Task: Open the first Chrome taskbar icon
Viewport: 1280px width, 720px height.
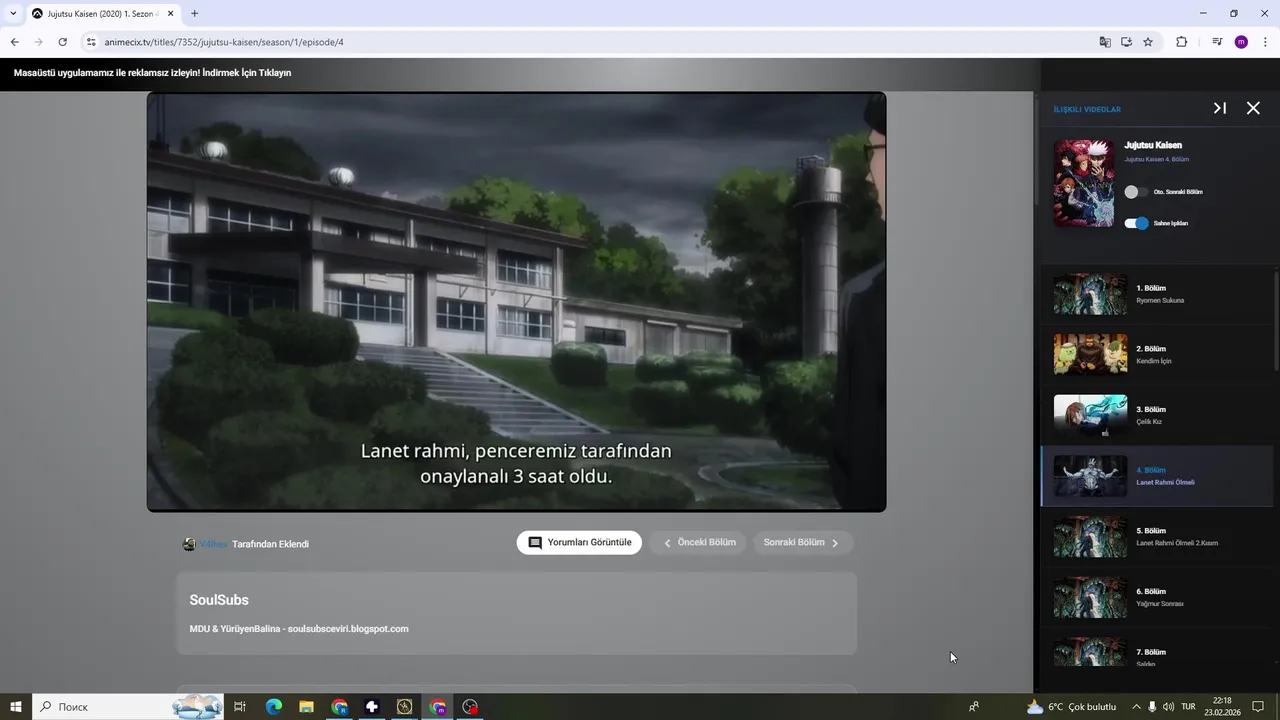Action: pyautogui.click(x=340, y=707)
